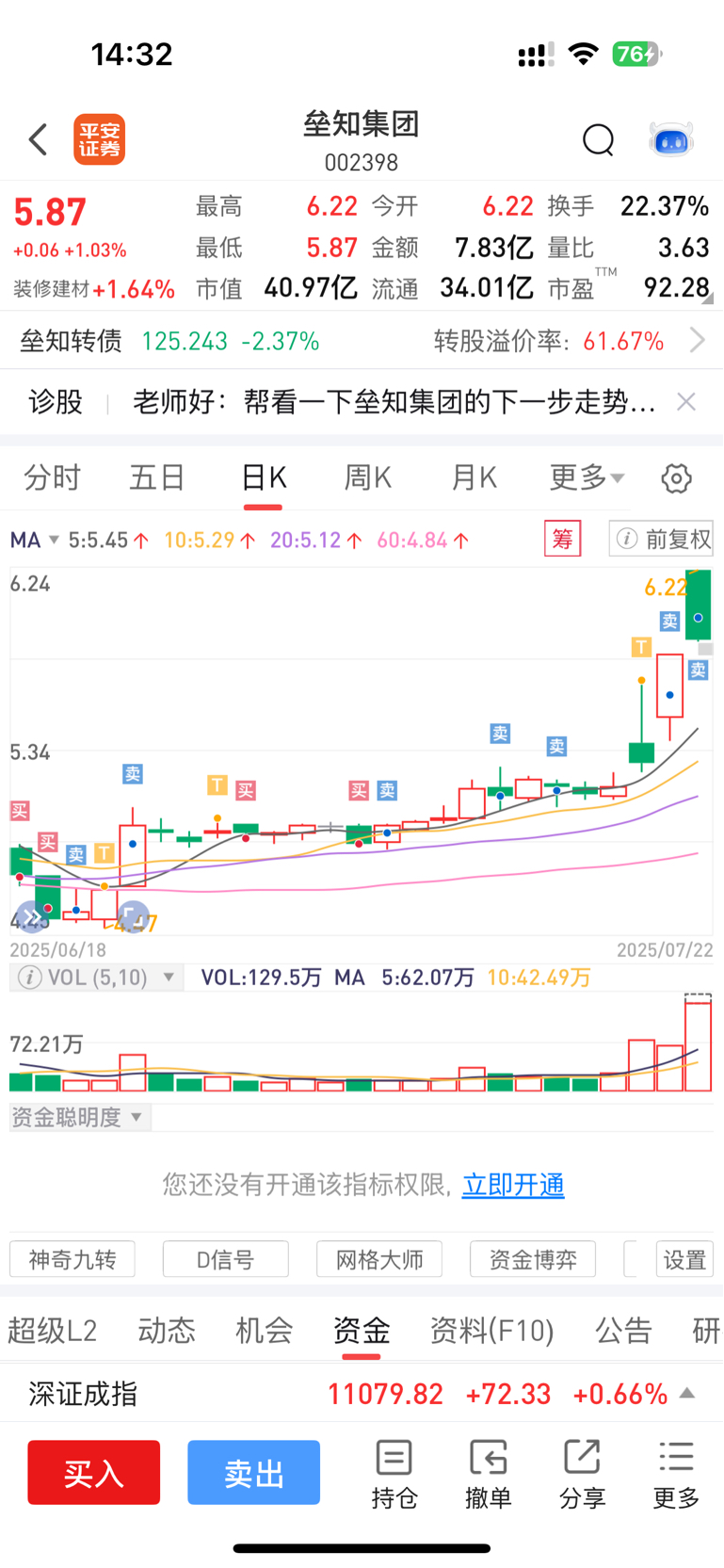Open the search magnifier icon
Screen dimensions: 724x1568
pyautogui.click(x=598, y=139)
